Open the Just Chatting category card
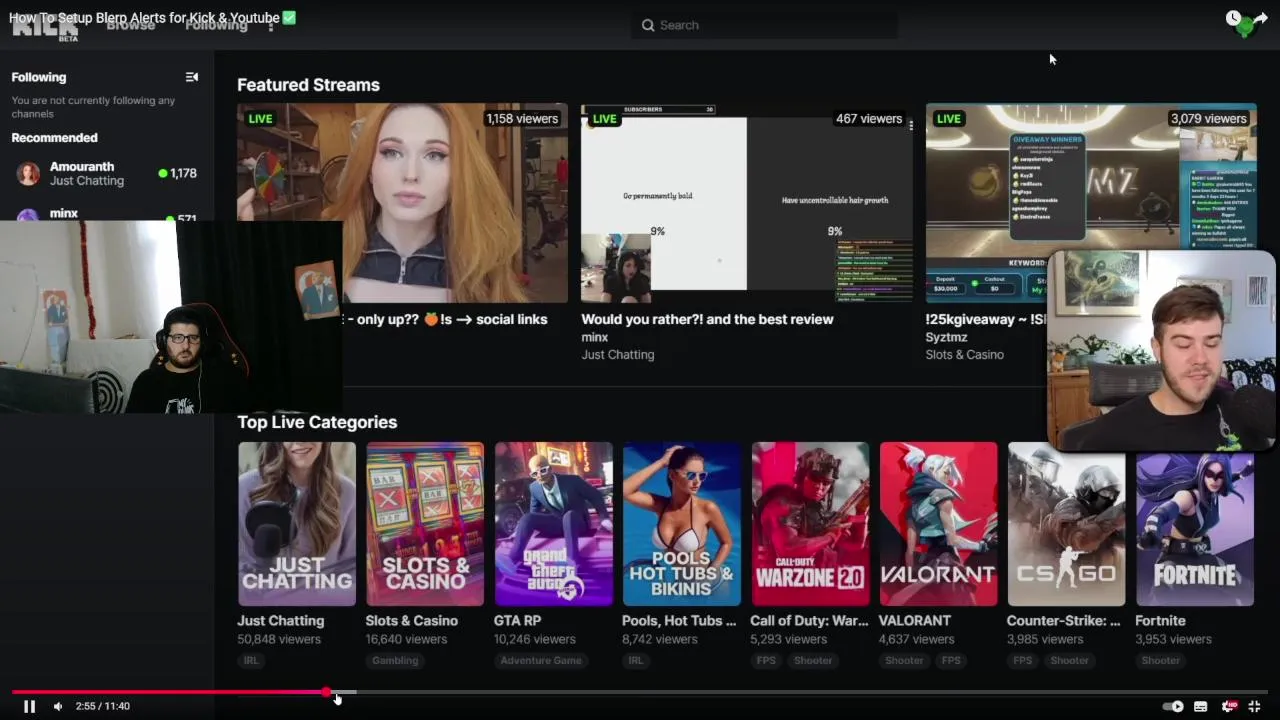This screenshot has height=720, width=1280. tap(296, 524)
